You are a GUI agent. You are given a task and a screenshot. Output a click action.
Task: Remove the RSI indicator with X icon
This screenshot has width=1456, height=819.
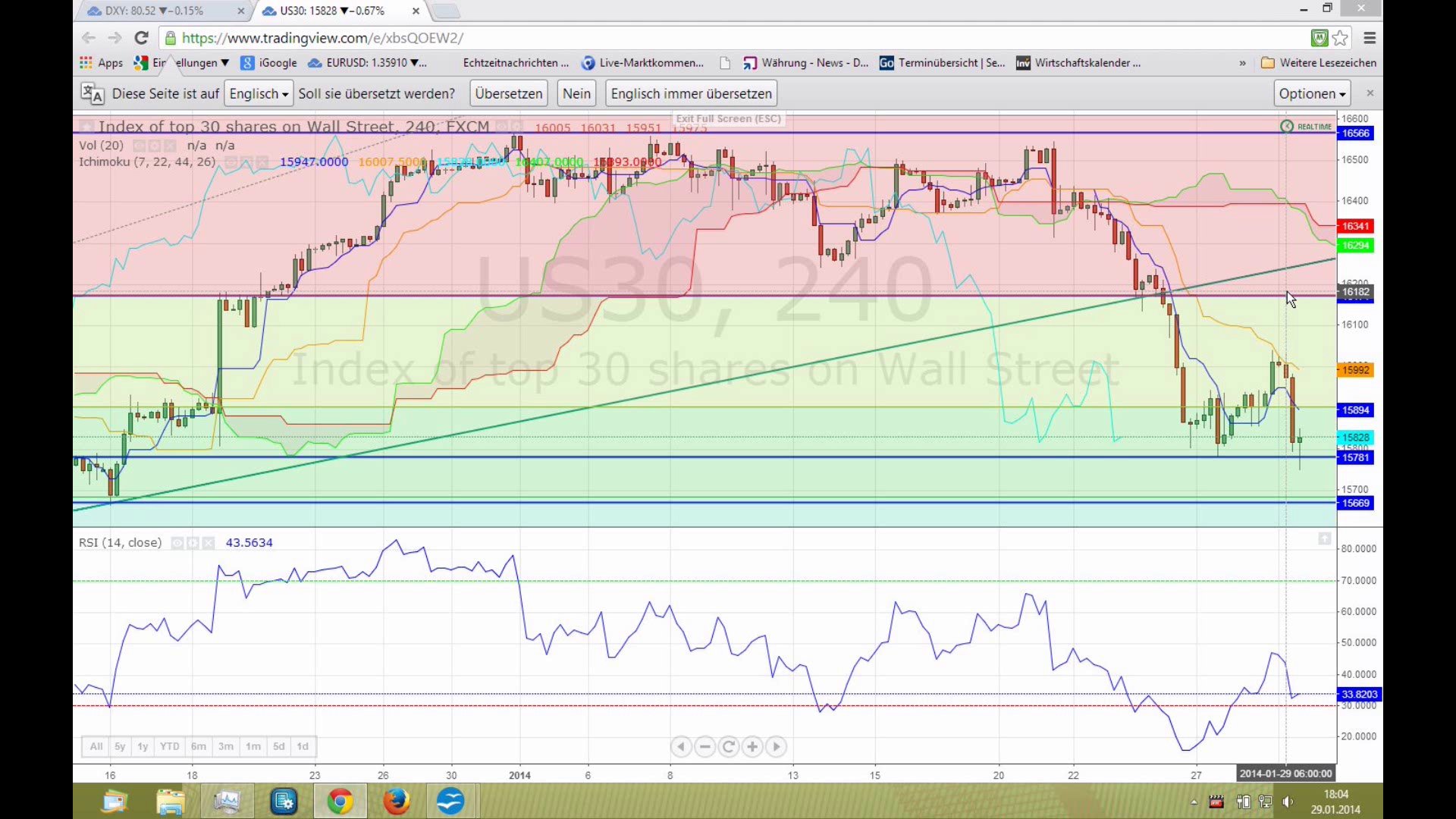click(209, 543)
